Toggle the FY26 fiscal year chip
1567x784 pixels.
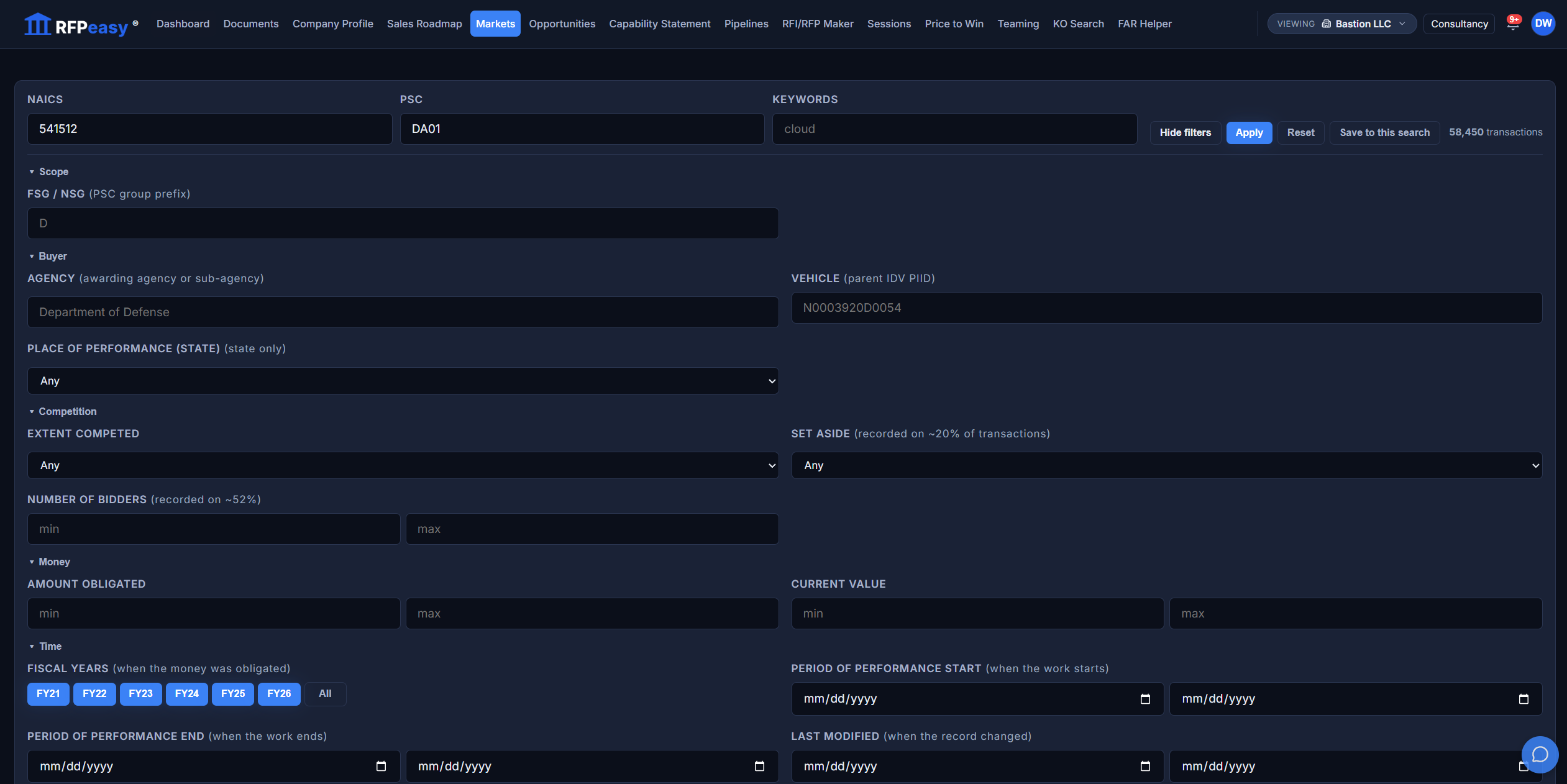point(279,693)
